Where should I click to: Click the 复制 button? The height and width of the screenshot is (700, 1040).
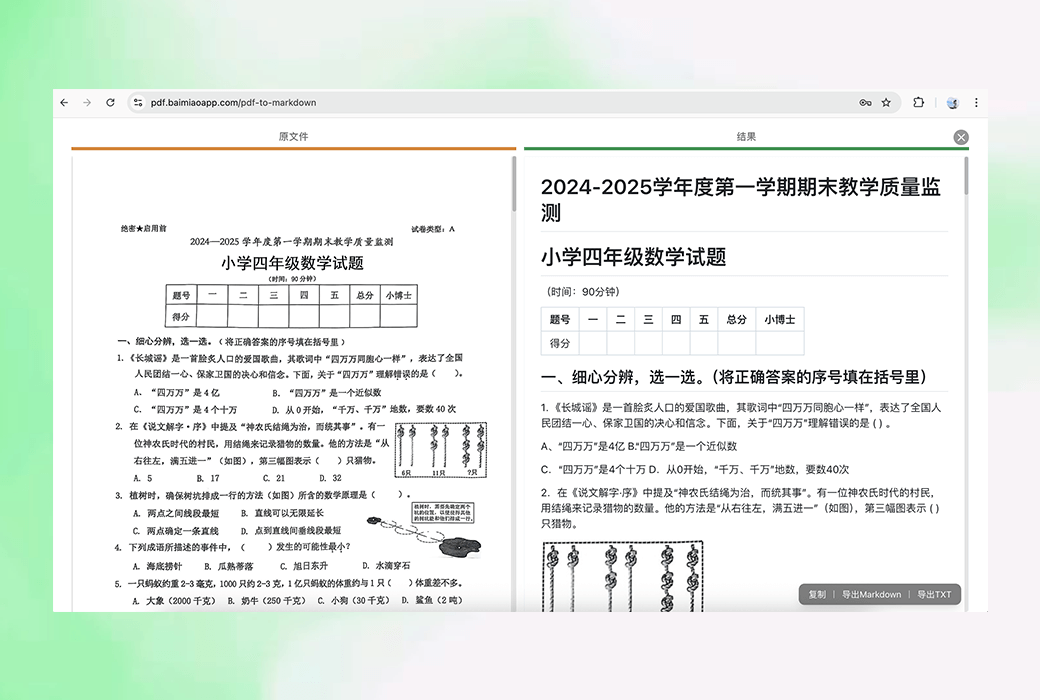point(816,595)
